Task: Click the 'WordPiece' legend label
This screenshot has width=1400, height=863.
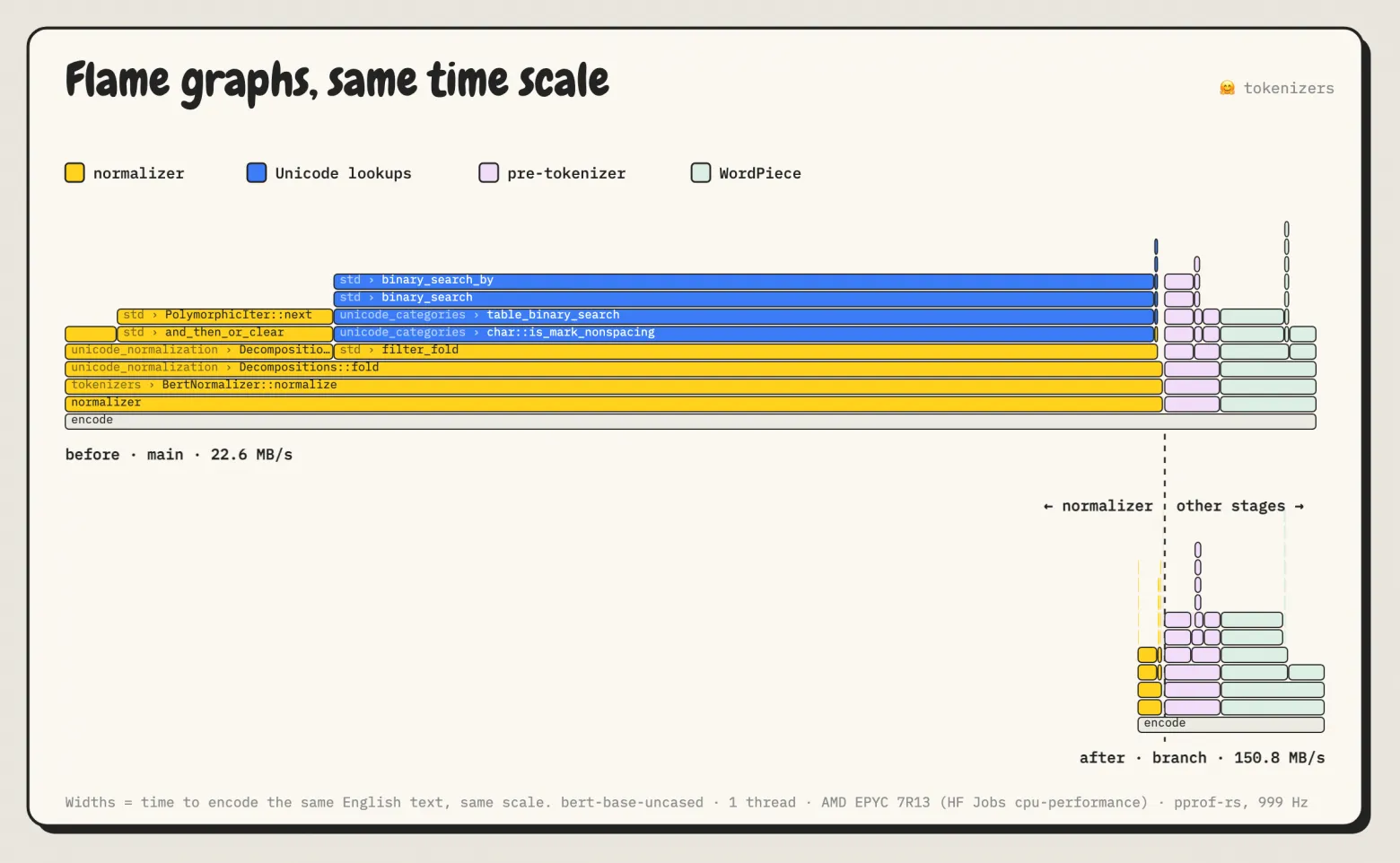Action: [760, 173]
